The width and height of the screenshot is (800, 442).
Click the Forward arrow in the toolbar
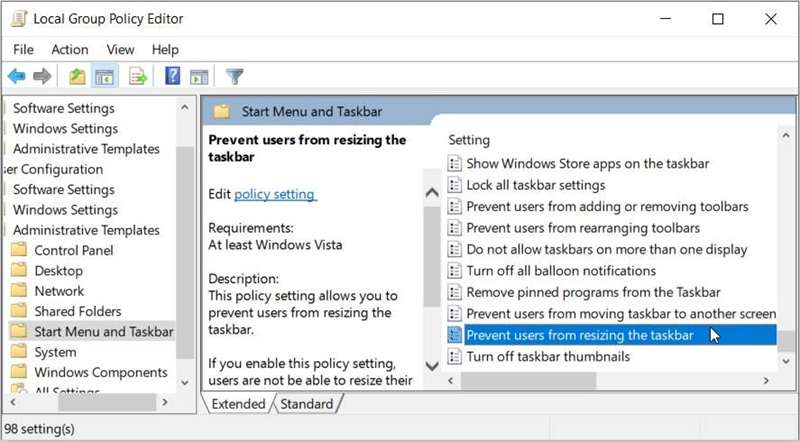click(42, 76)
